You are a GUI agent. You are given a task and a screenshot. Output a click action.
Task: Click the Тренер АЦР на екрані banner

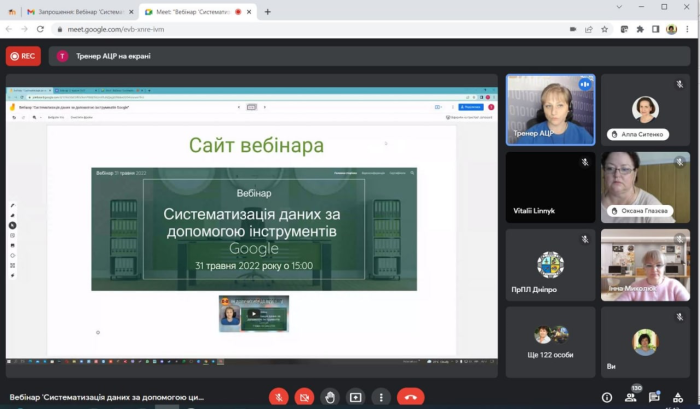[370, 56]
